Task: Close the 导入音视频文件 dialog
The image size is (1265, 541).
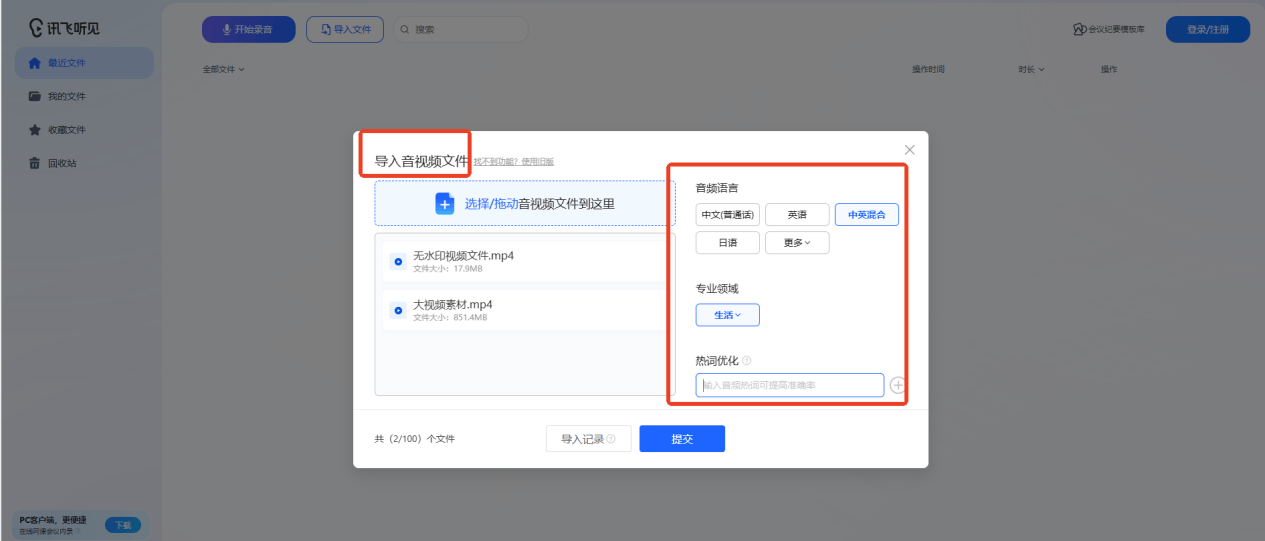Action: [909, 150]
